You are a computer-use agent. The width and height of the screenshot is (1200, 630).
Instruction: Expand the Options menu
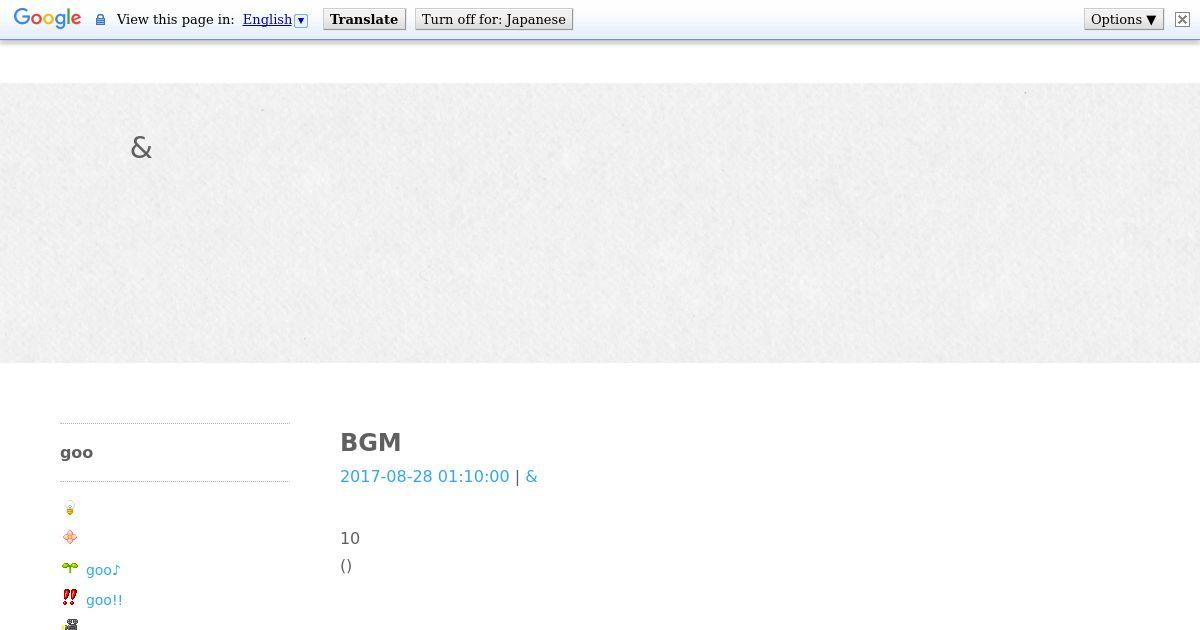point(1123,19)
